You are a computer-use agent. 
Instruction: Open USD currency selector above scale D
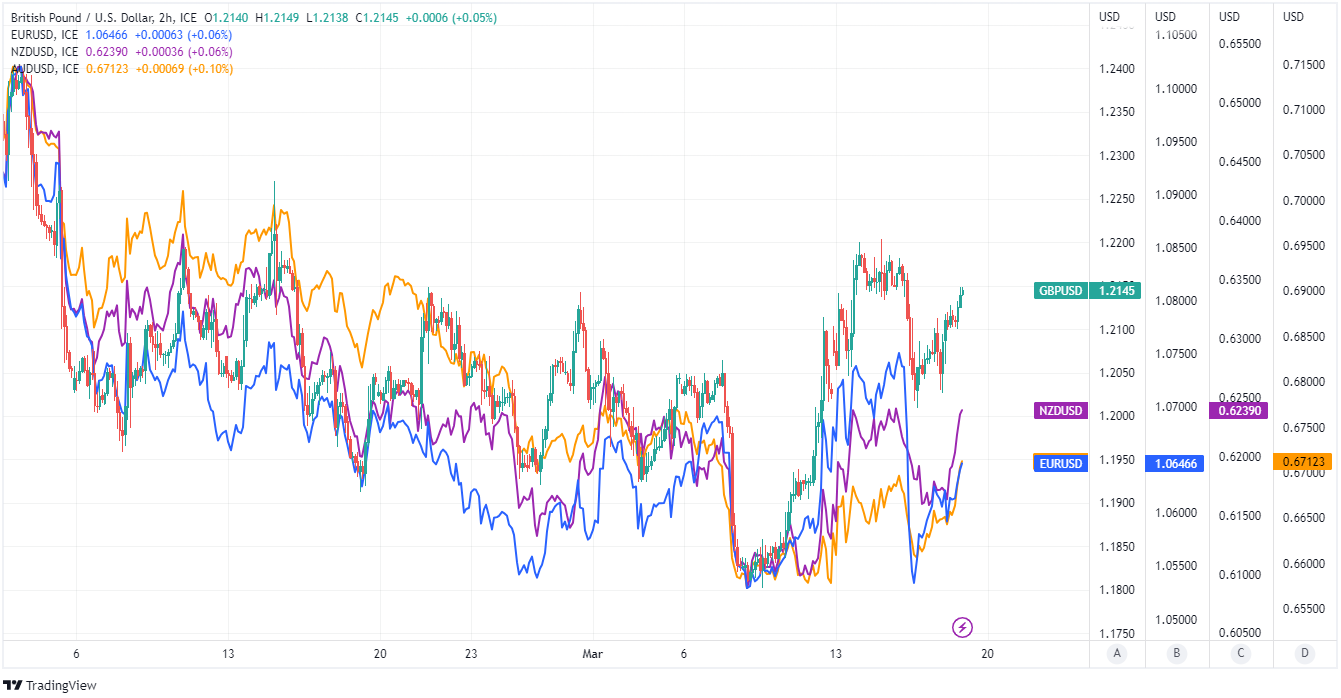tap(1293, 16)
